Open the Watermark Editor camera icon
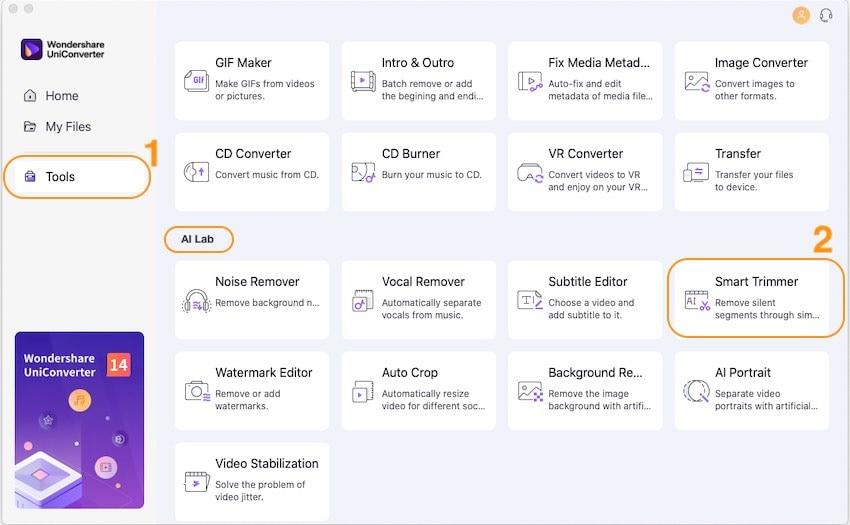 (197, 391)
